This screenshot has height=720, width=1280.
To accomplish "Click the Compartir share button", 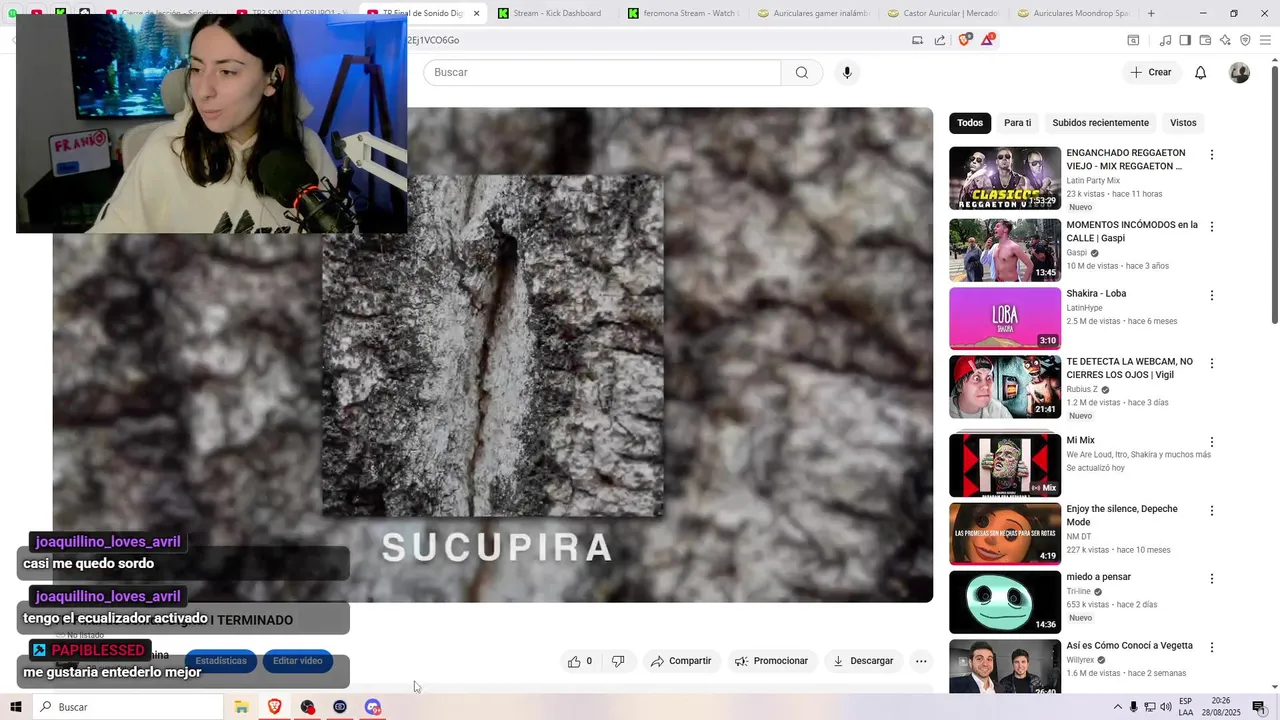I will click(681, 661).
